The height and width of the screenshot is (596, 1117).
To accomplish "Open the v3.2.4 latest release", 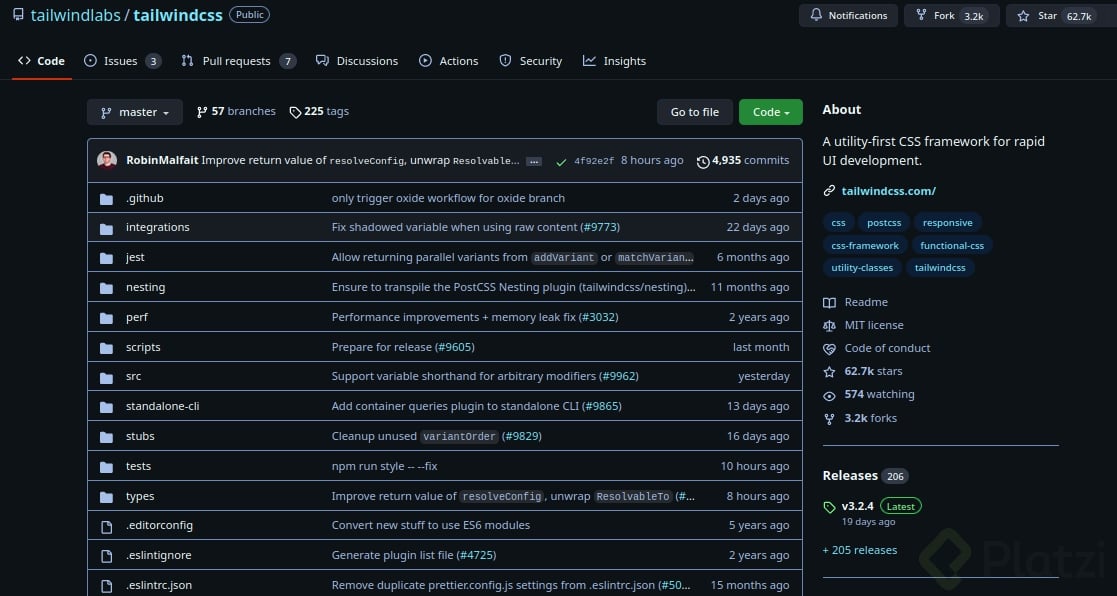I will pos(857,506).
